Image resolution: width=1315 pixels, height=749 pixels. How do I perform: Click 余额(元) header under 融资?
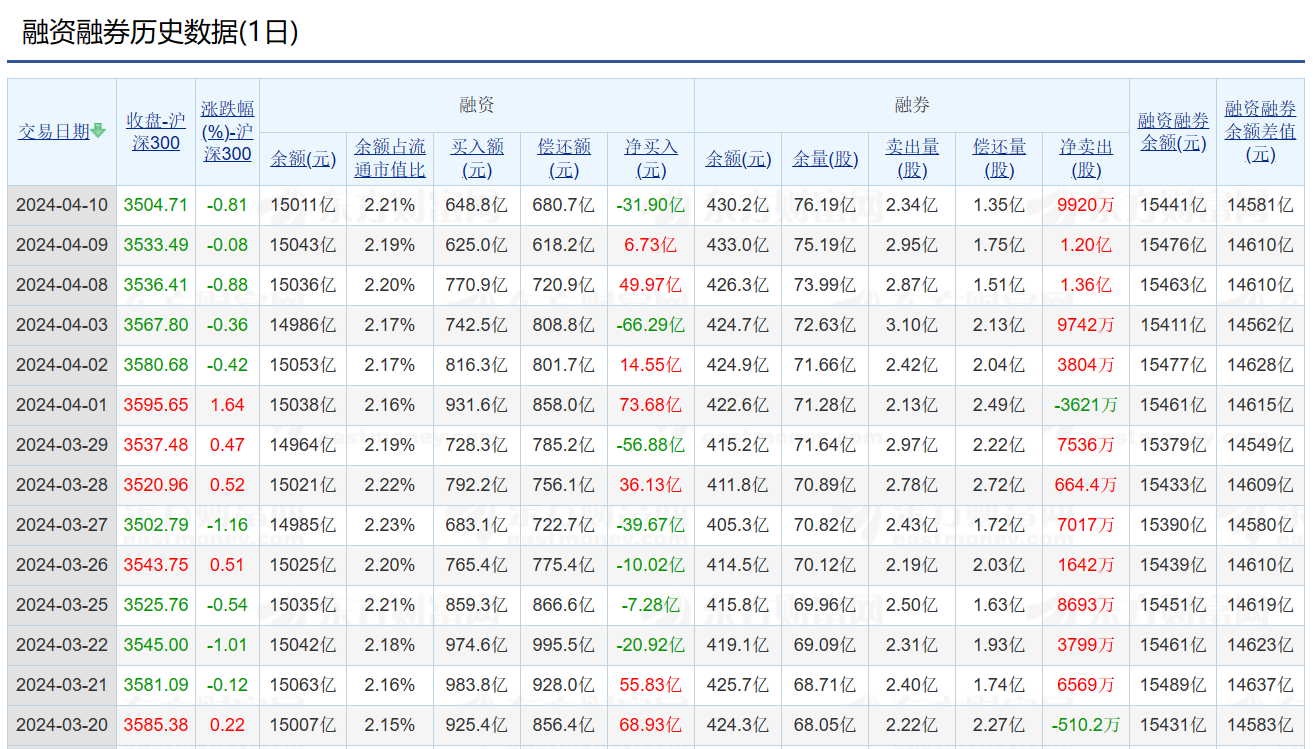pyautogui.click(x=303, y=159)
